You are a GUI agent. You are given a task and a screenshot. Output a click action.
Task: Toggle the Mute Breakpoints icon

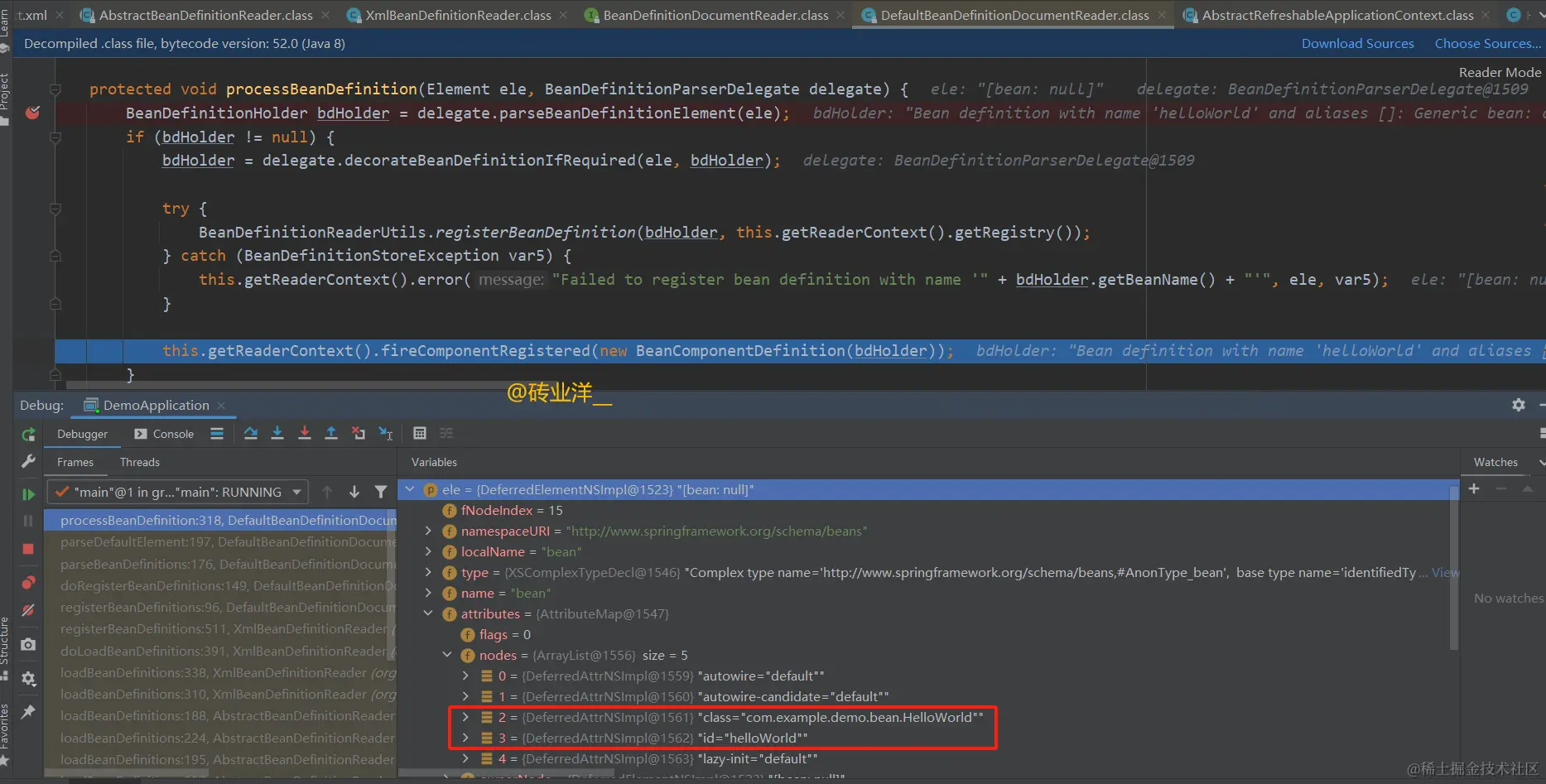28,610
